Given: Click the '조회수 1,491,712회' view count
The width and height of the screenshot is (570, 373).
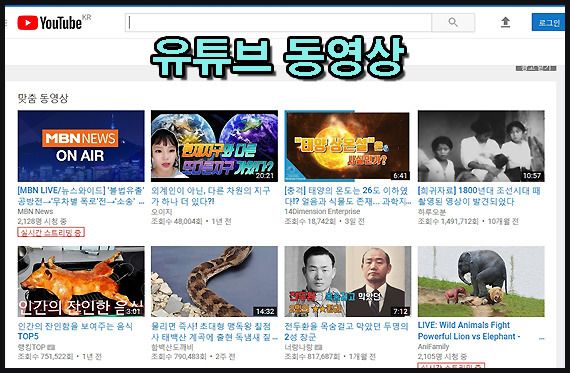Looking at the screenshot, I should coord(448,221).
